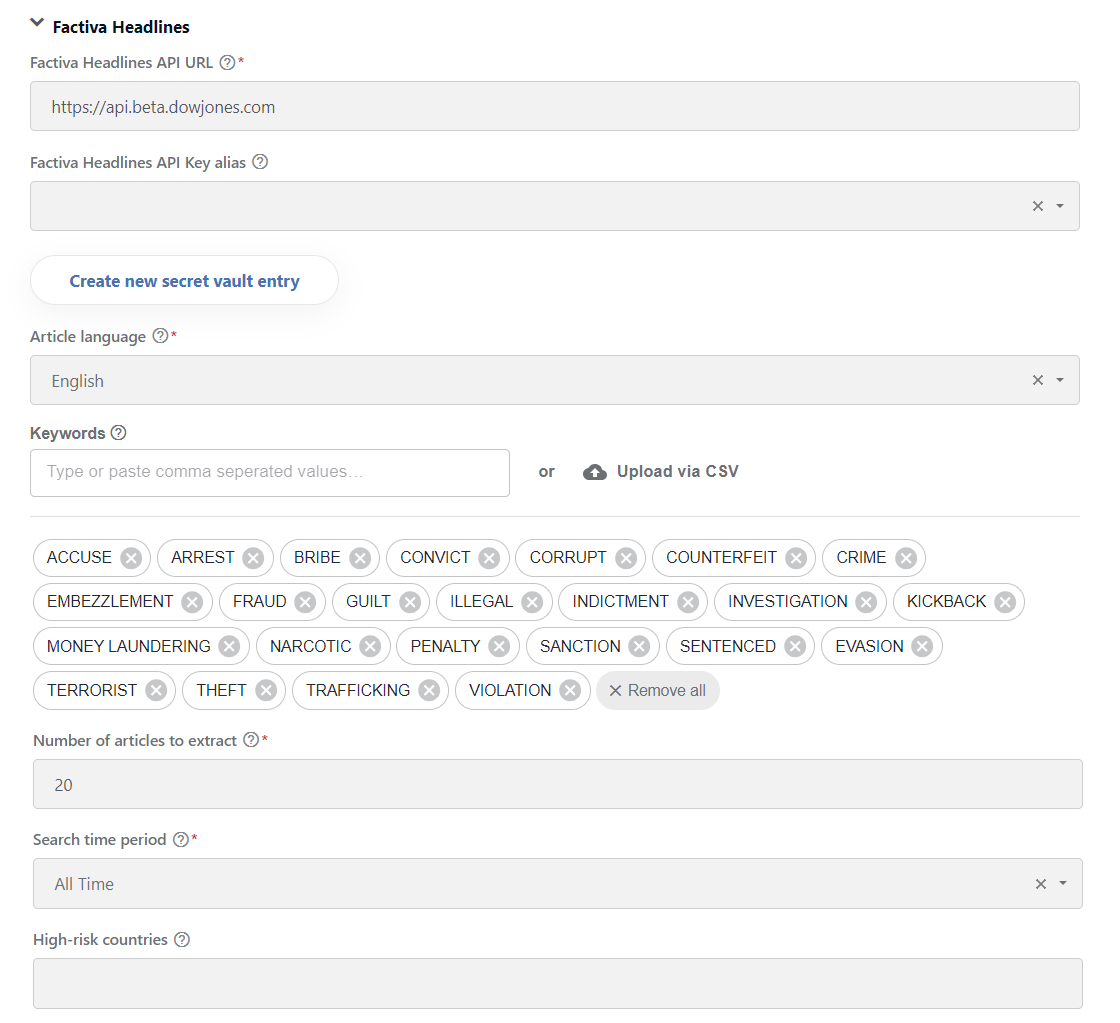Focus the Keywords comma separated input

[x=270, y=472]
